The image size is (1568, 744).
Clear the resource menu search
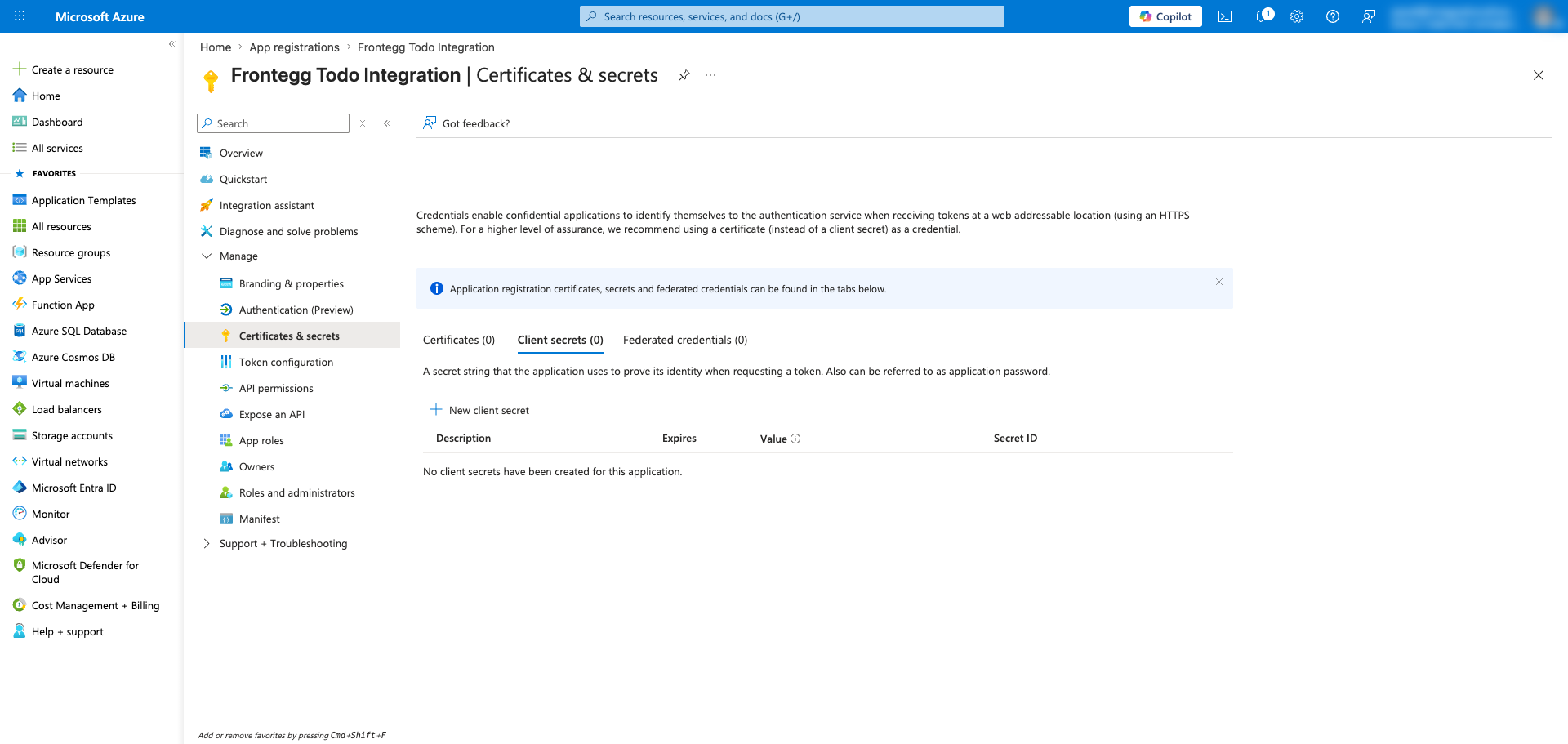pyautogui.click(x=363, y=123)
